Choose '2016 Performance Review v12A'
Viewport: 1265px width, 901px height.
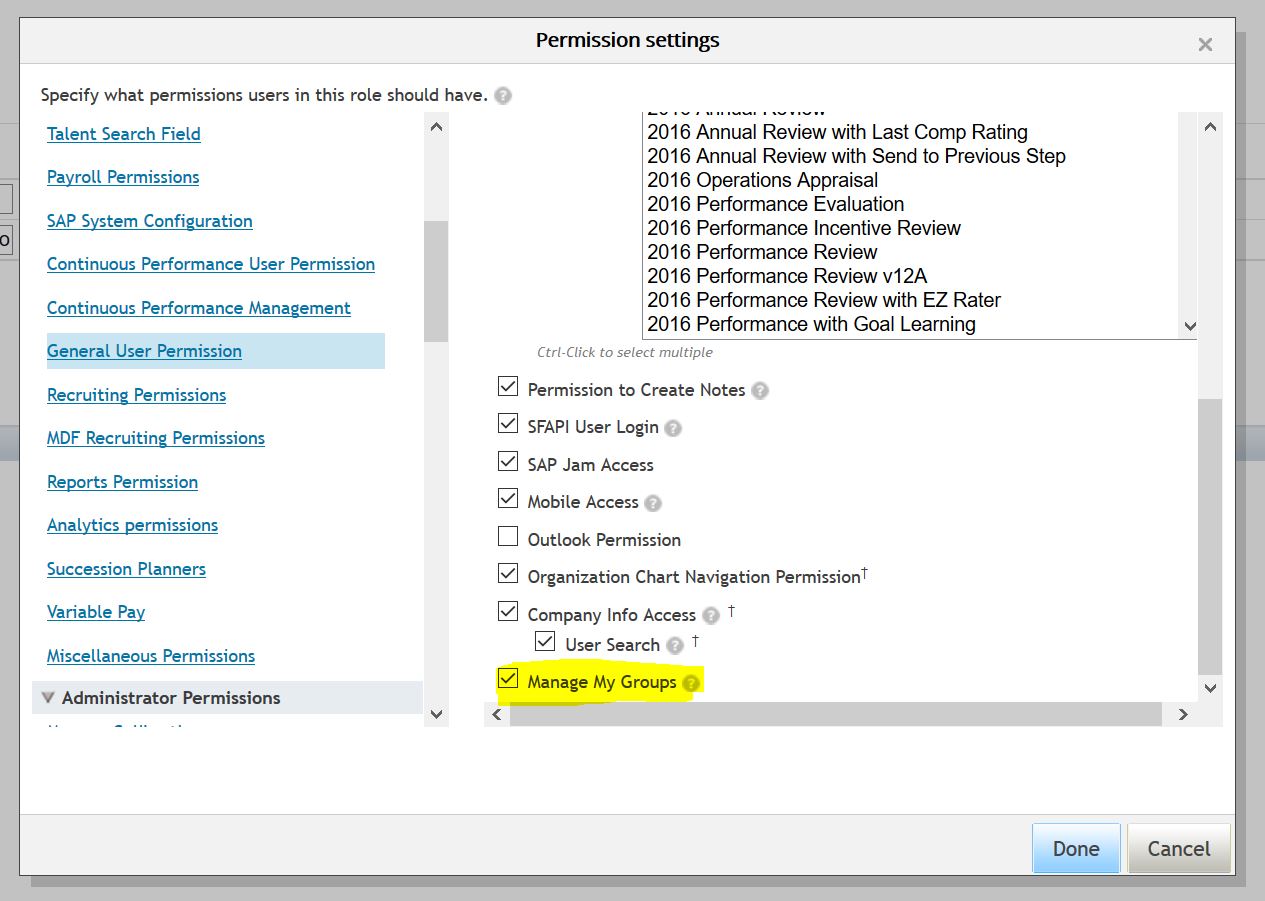(787, 276)
